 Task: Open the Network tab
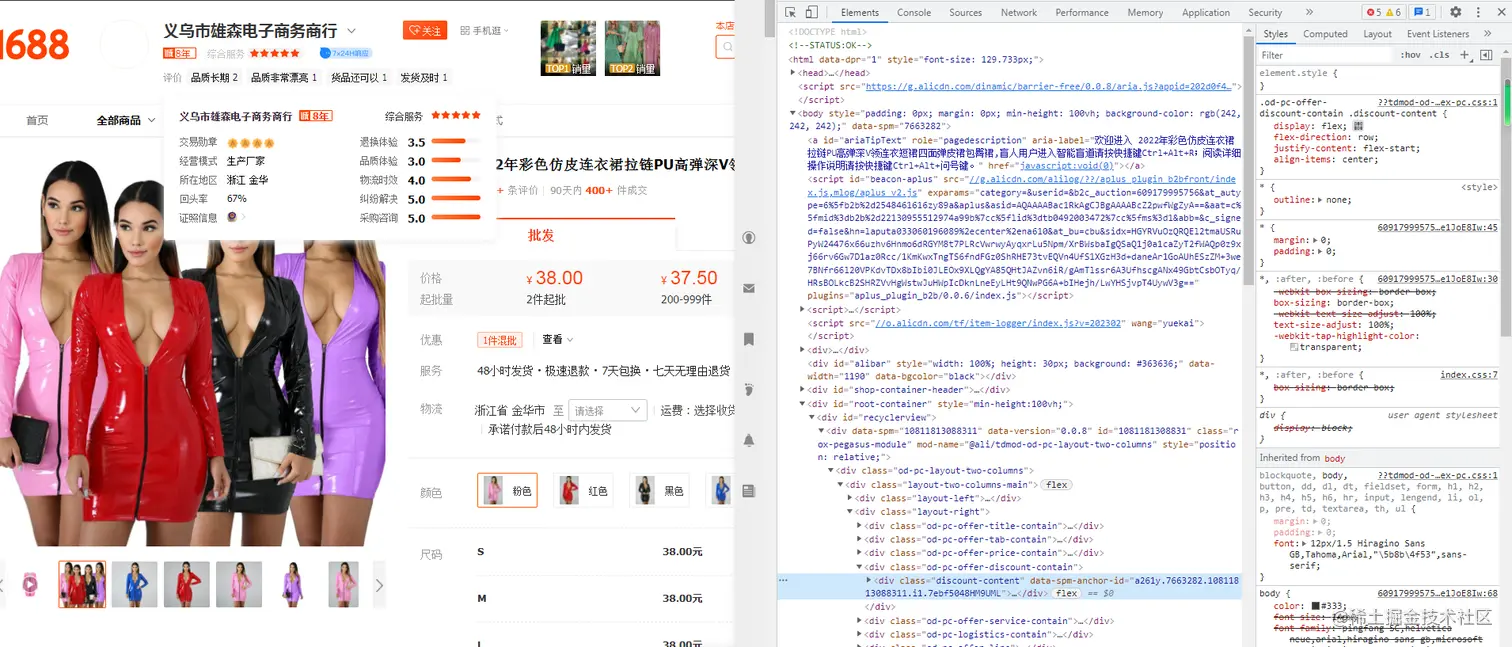coord(1018,12)
